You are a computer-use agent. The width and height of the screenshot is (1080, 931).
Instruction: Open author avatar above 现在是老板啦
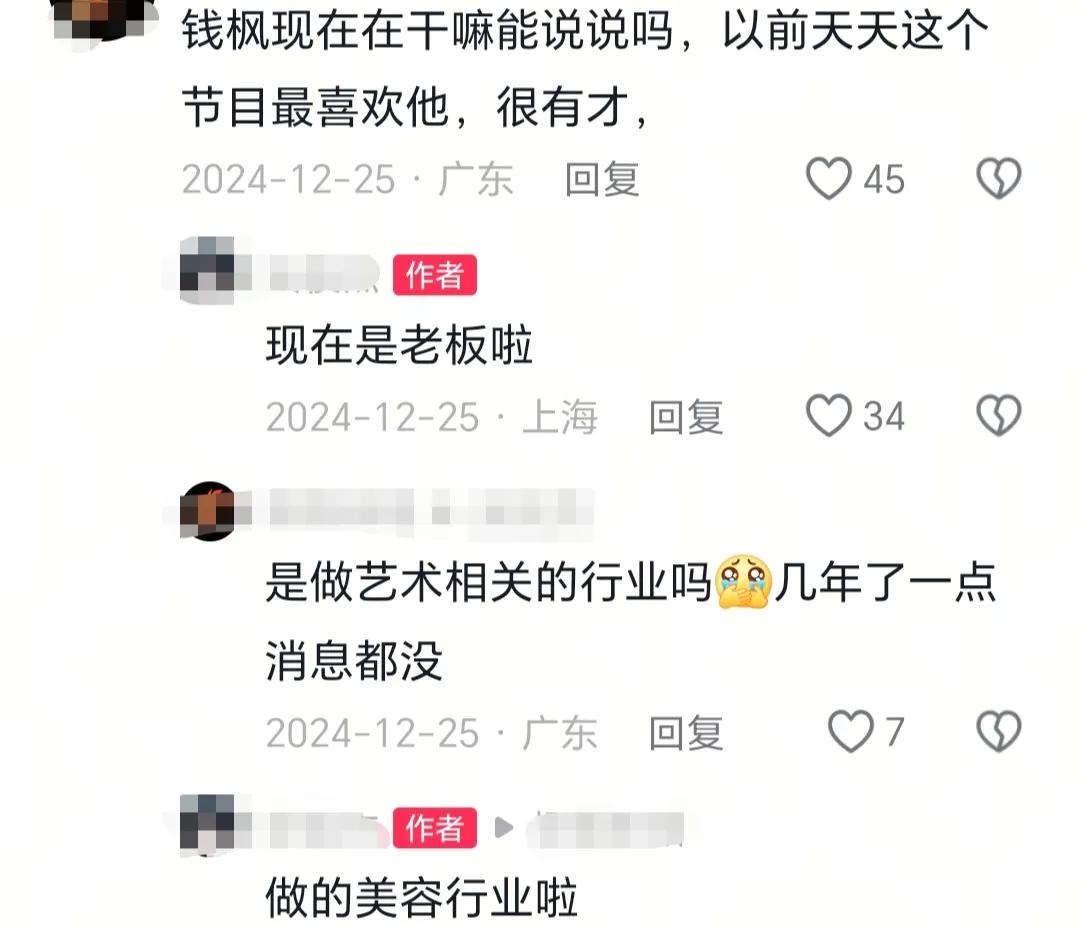click(x=207, y=270)
